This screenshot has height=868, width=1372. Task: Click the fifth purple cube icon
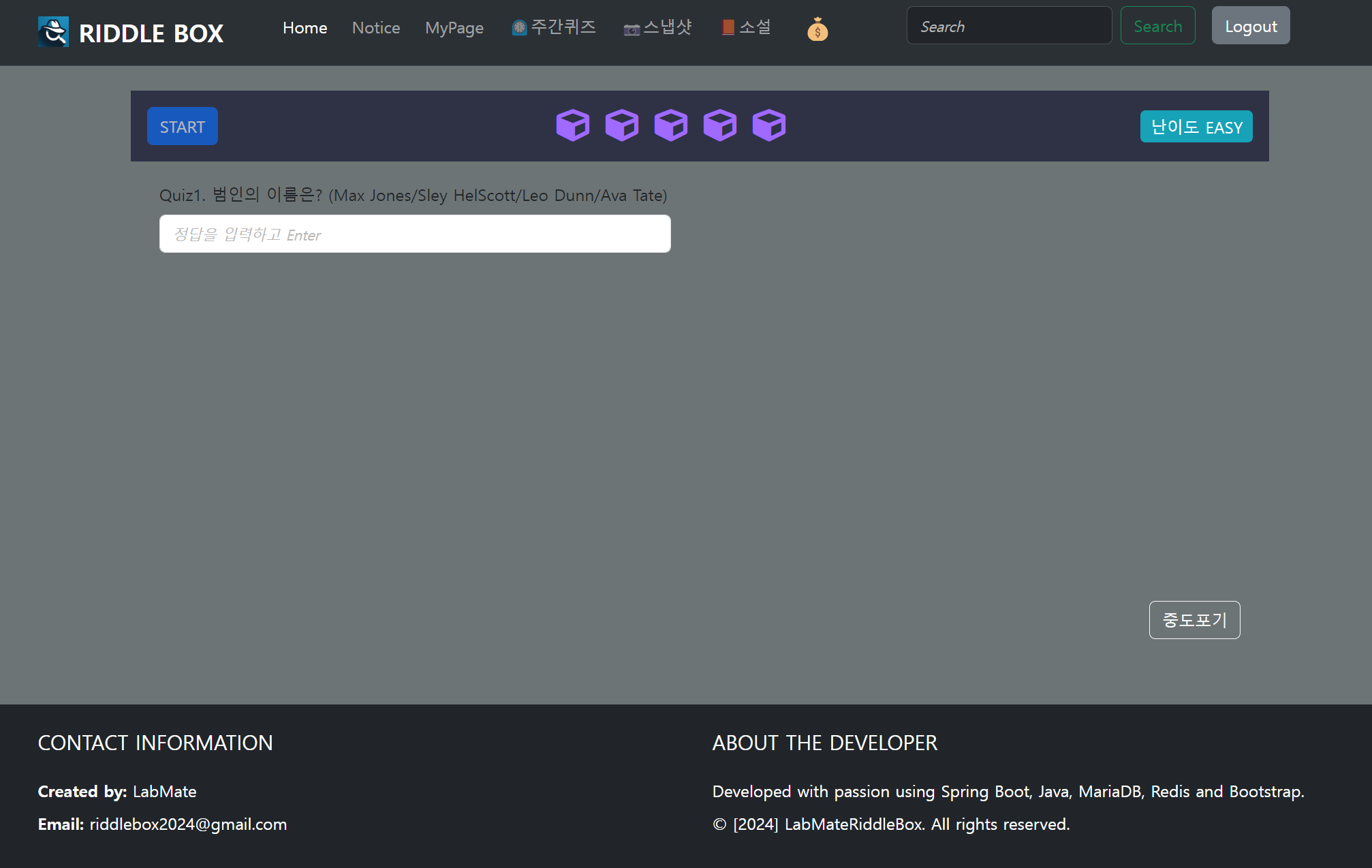click(768, 125)
